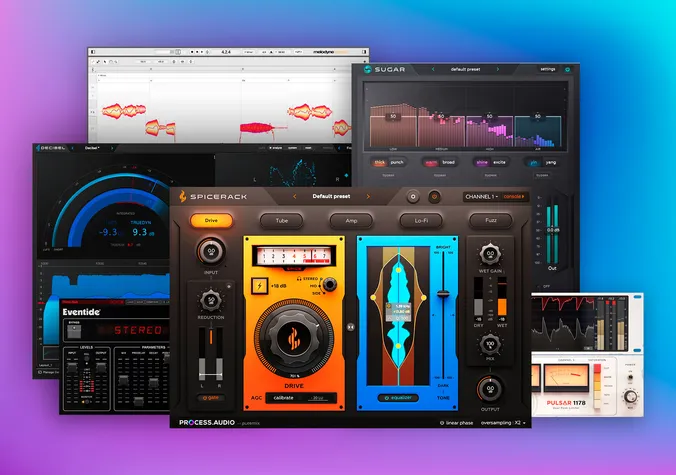Toggle the gate button in Spicerack
This screenshot has width=676, height=475.
(211, 398)
